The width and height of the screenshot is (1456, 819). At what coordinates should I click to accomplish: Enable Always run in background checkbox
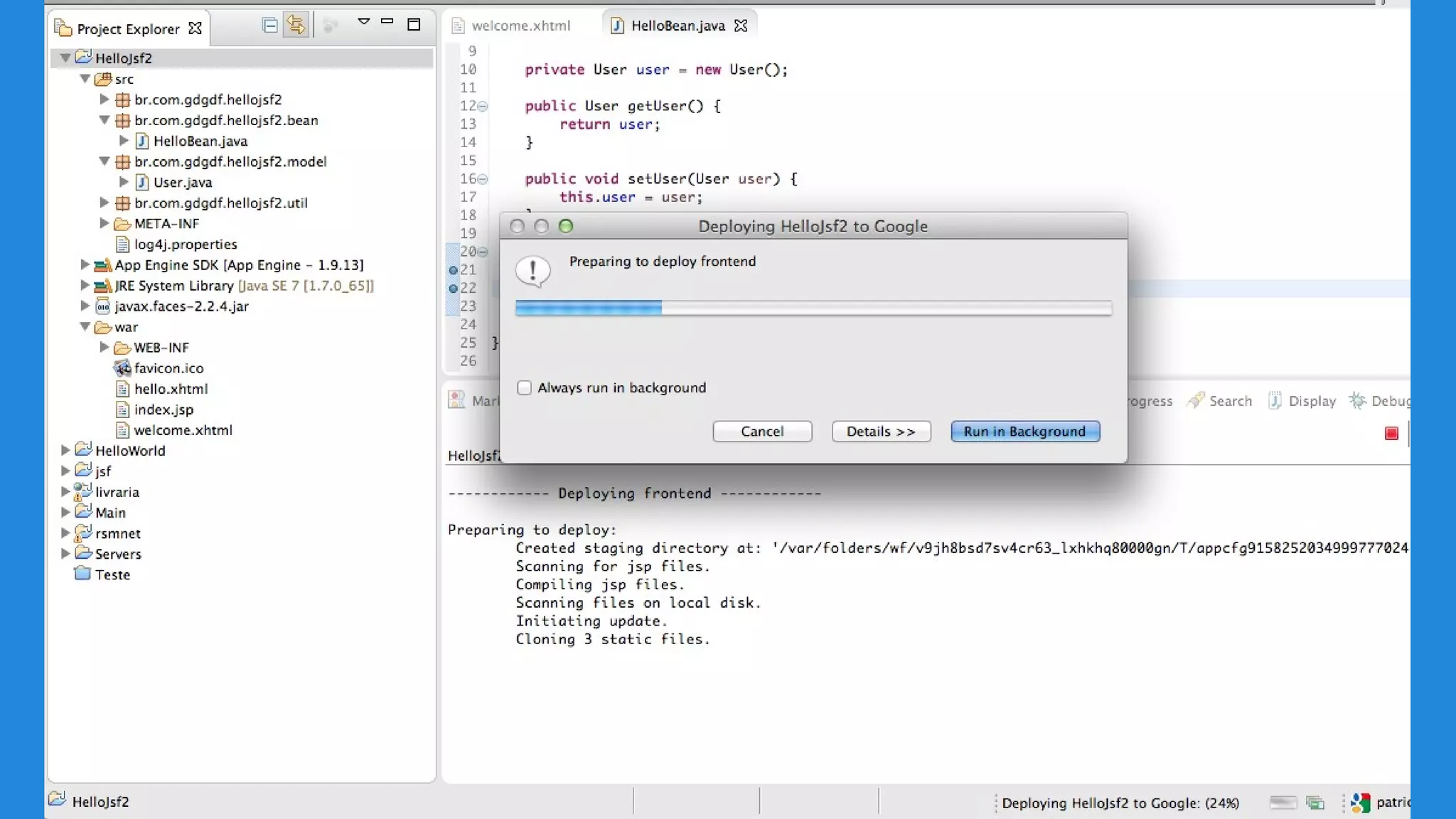[x=524, y=387]
